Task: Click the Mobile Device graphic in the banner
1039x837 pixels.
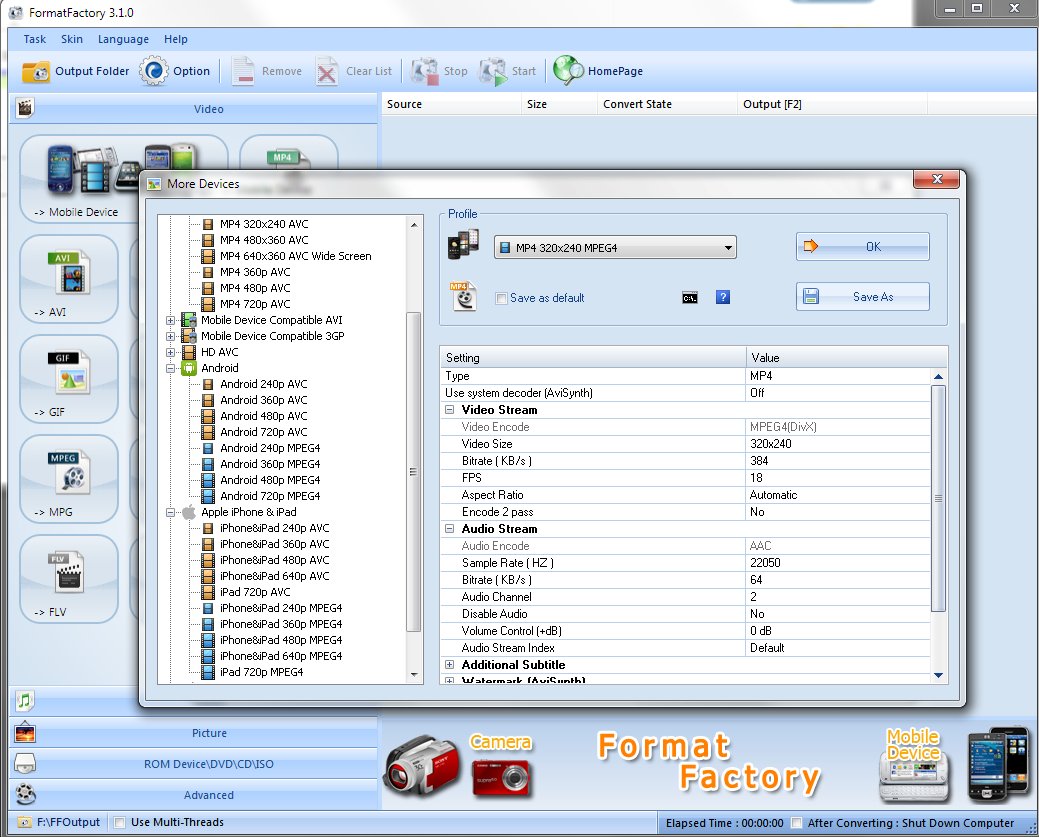Action: 913,765
